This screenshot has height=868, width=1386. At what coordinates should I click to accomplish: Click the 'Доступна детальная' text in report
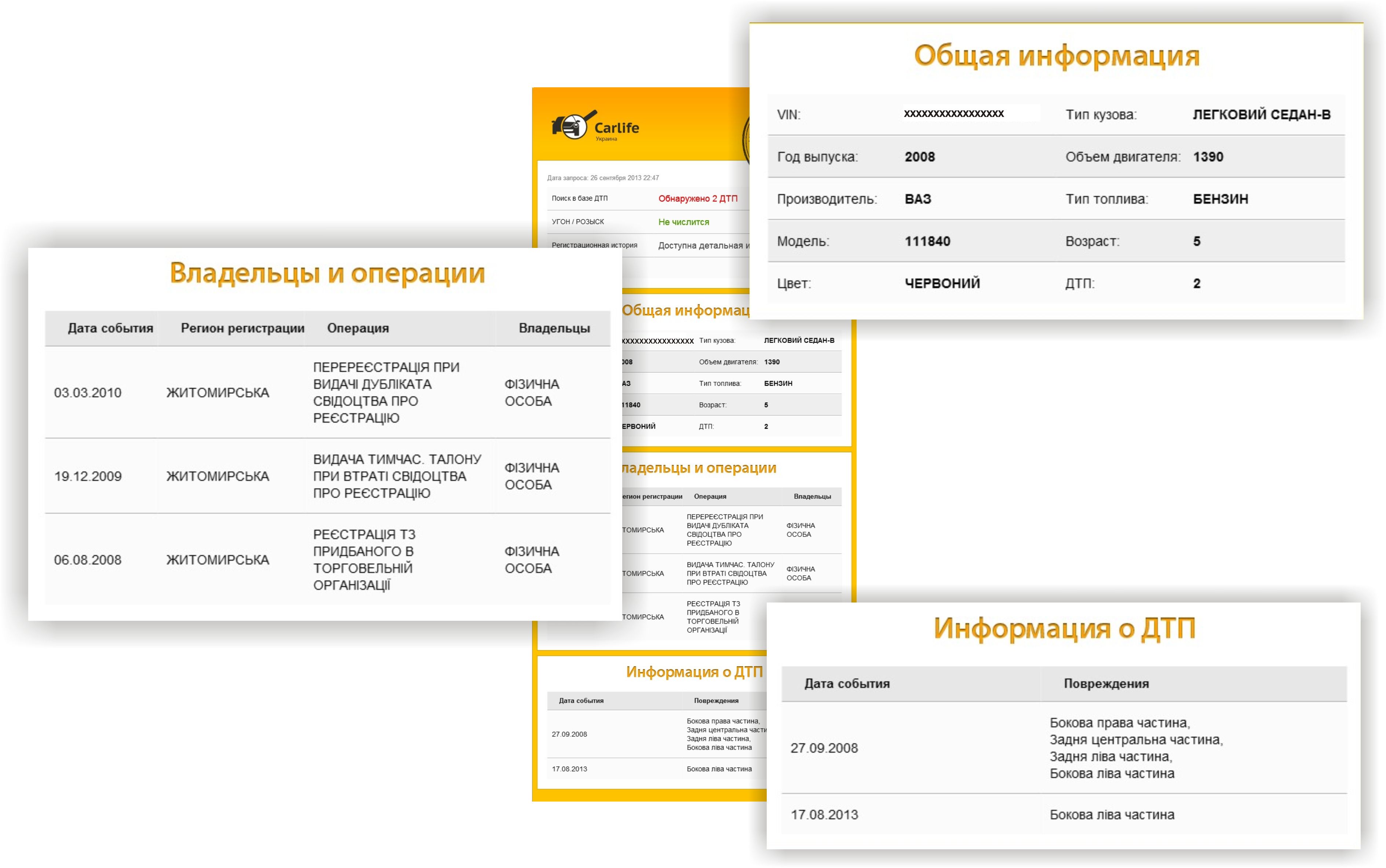(x=700, y=246)
